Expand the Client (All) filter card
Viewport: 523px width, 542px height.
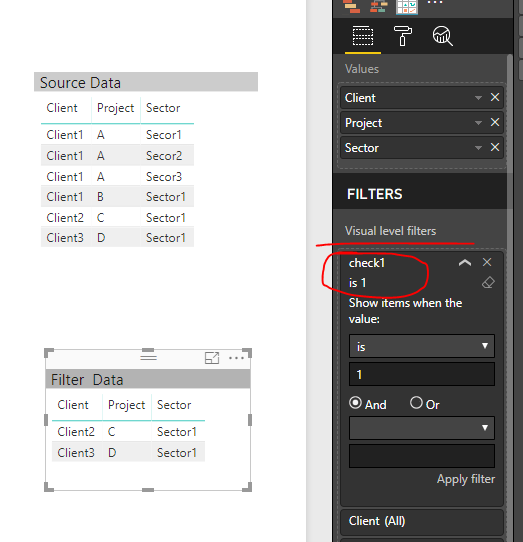pos(422,521)
